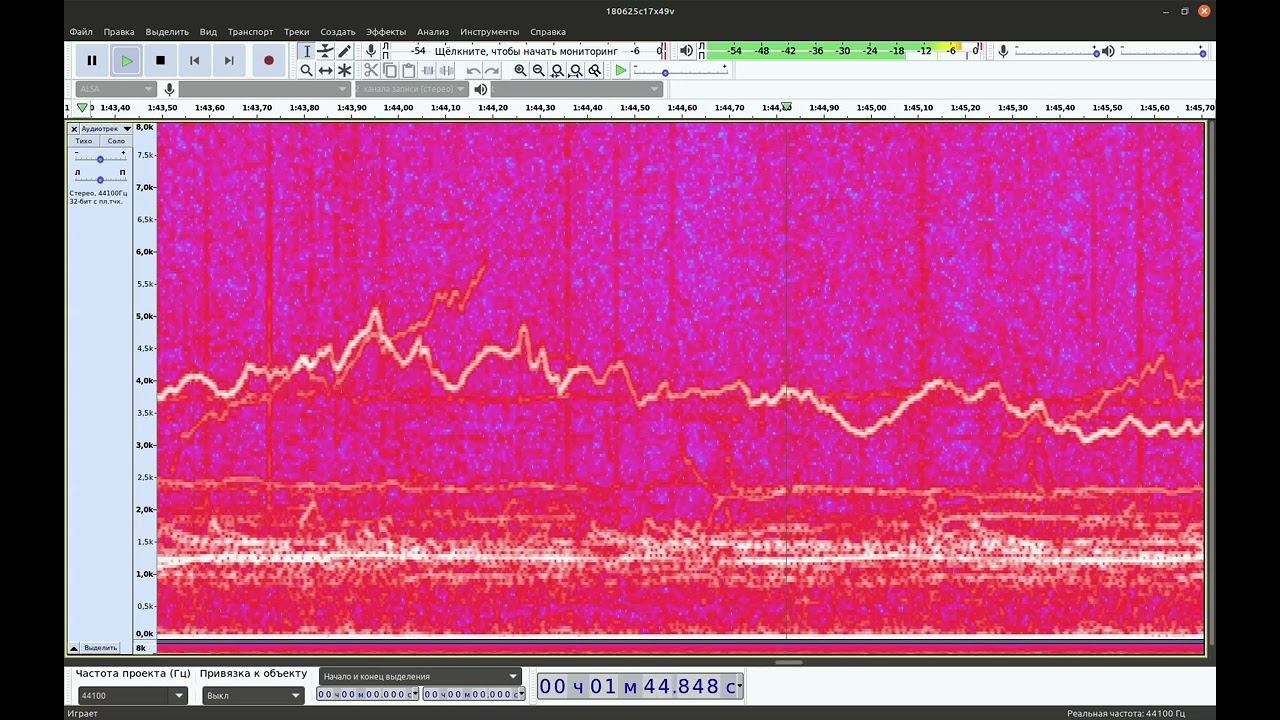Viewport: 1280px width, 720px height.
Task: Adjust the playback volume slider
Action: click(1164, 52)
